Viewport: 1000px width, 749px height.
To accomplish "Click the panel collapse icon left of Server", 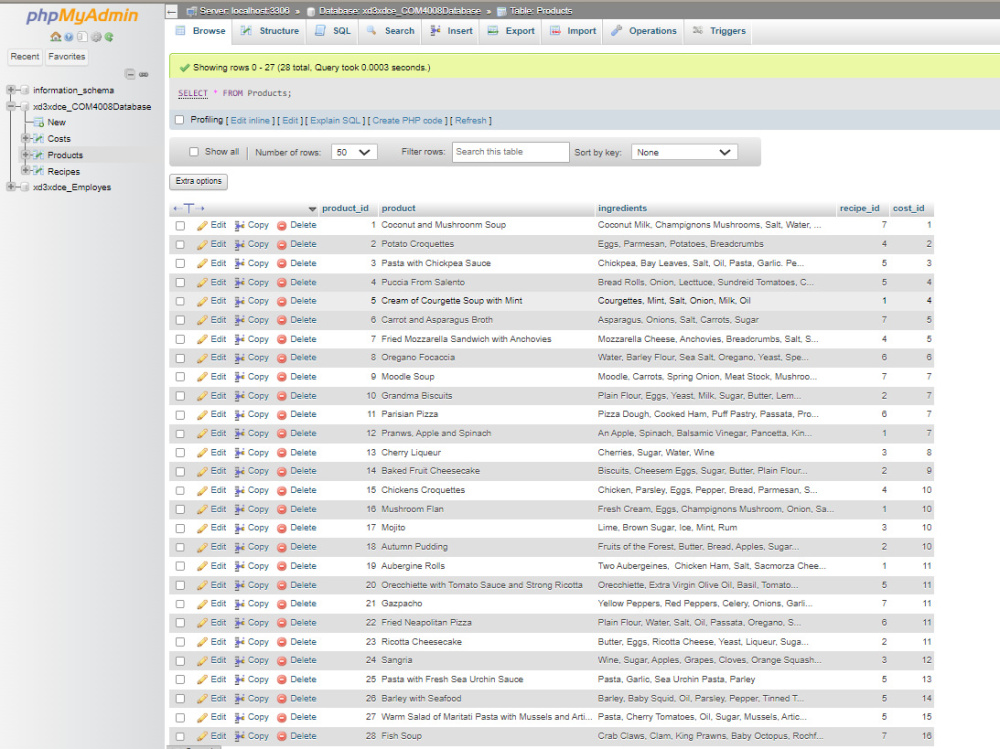I will [x=171, y=11].
